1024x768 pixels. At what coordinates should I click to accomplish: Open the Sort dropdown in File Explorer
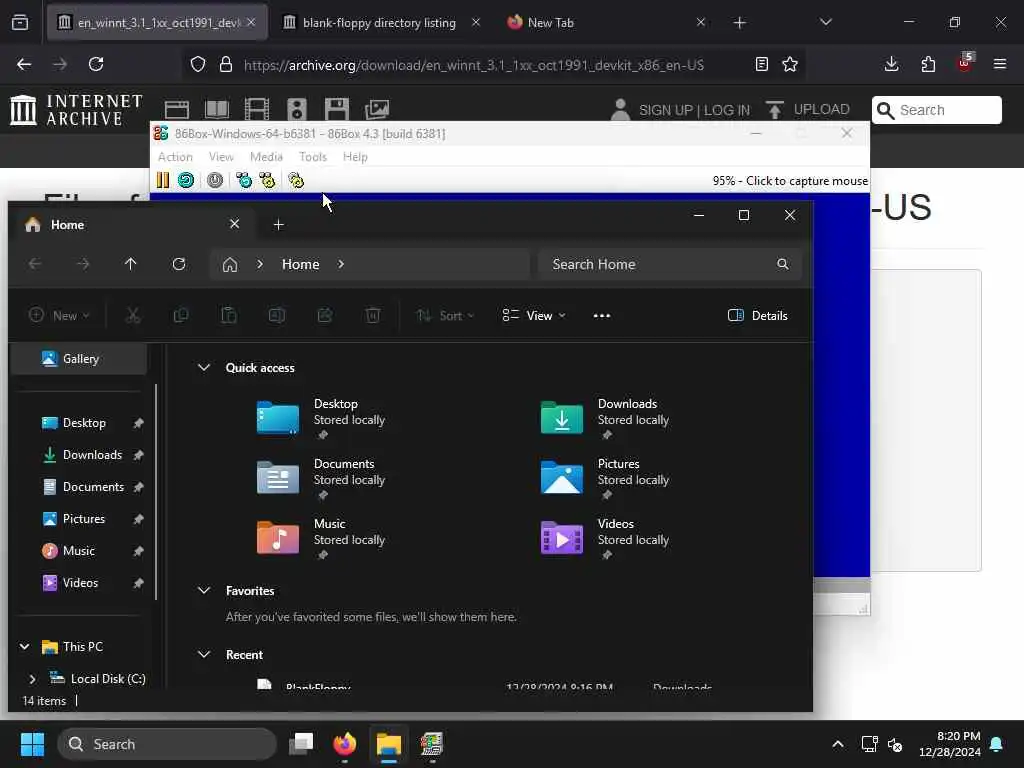pyautogui.click(x=445, y=315)
